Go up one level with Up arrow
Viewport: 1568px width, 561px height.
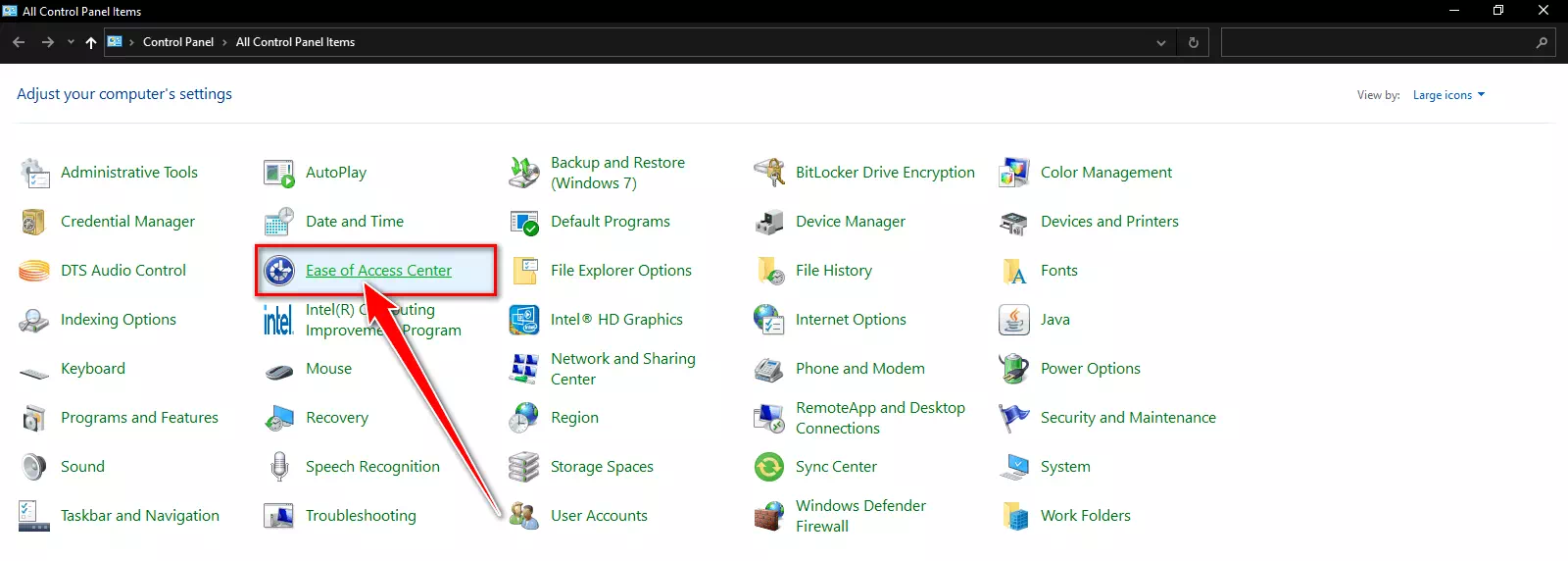click(x=91, y=42)
